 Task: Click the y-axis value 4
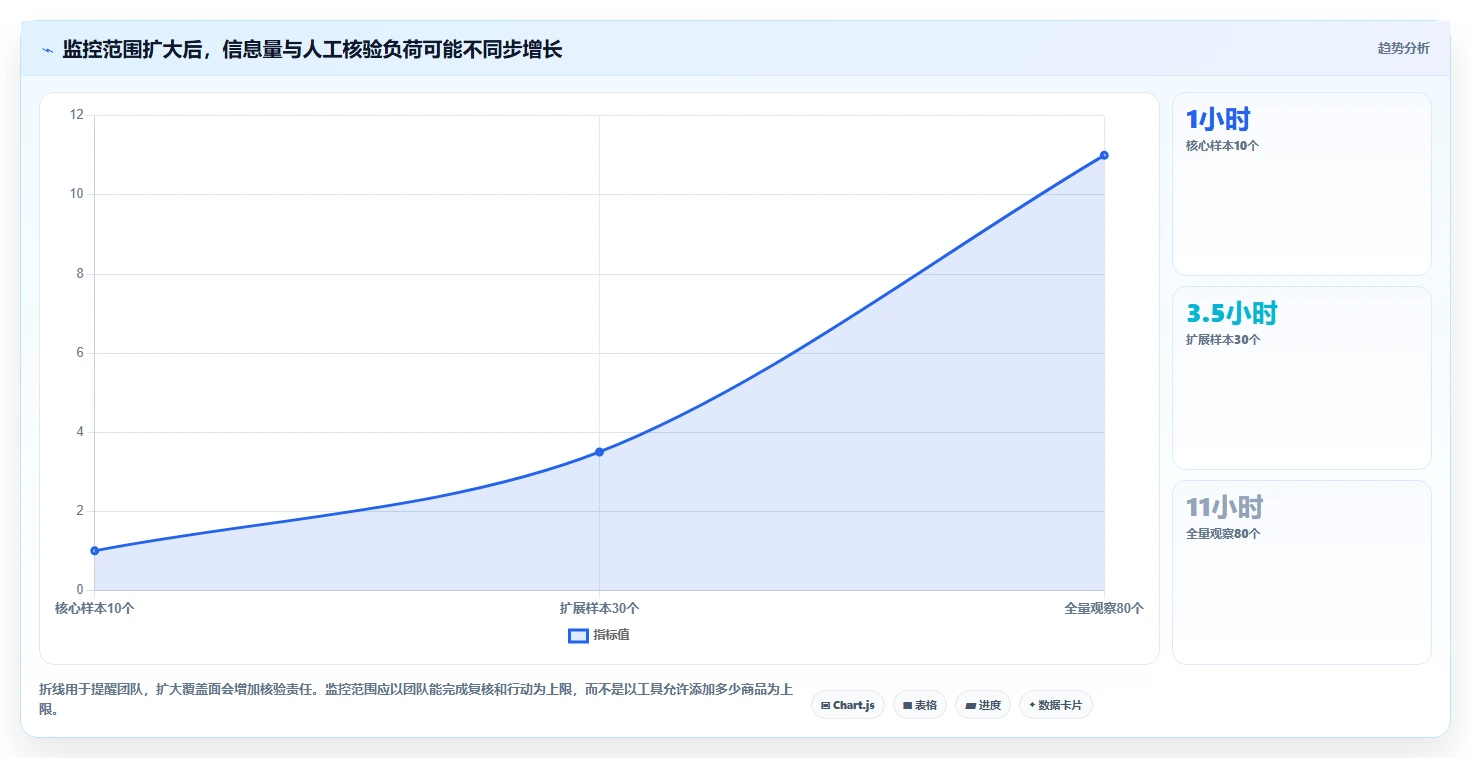point(80,432)
